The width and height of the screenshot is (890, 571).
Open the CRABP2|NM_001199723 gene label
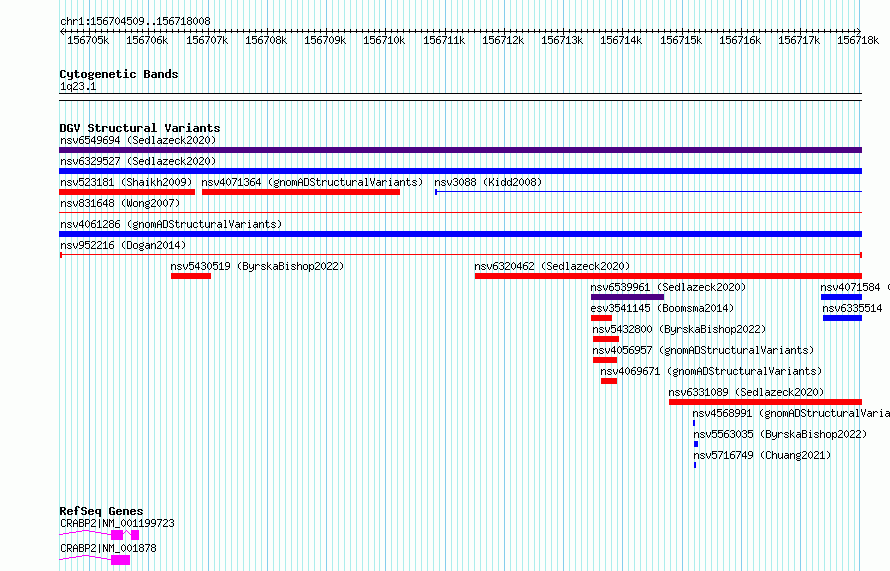coord(117,523)
